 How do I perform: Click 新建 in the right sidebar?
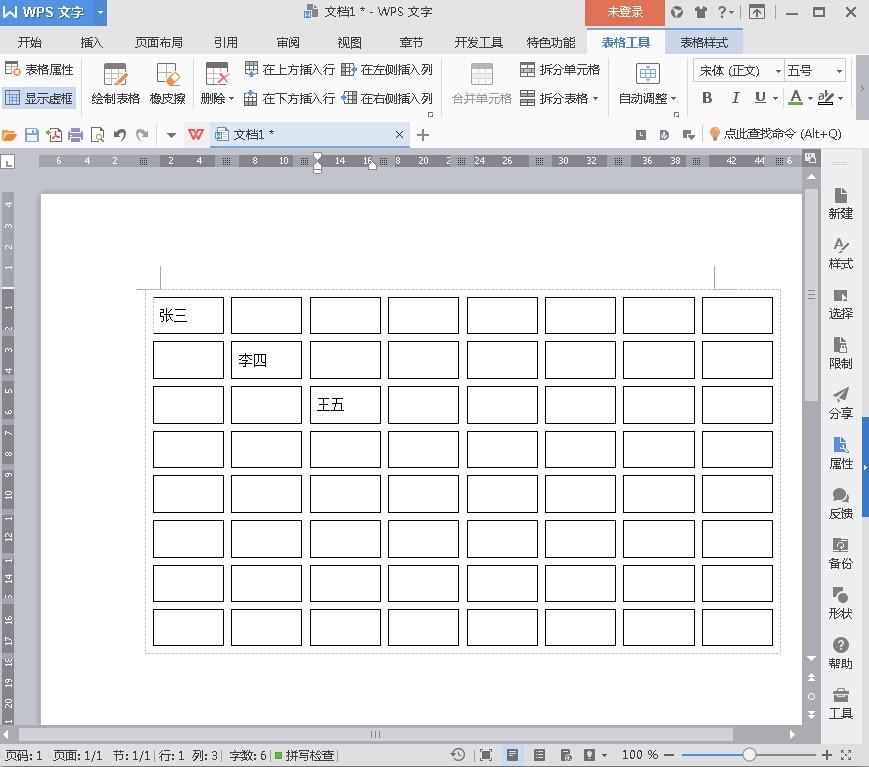tap(840, 203)
